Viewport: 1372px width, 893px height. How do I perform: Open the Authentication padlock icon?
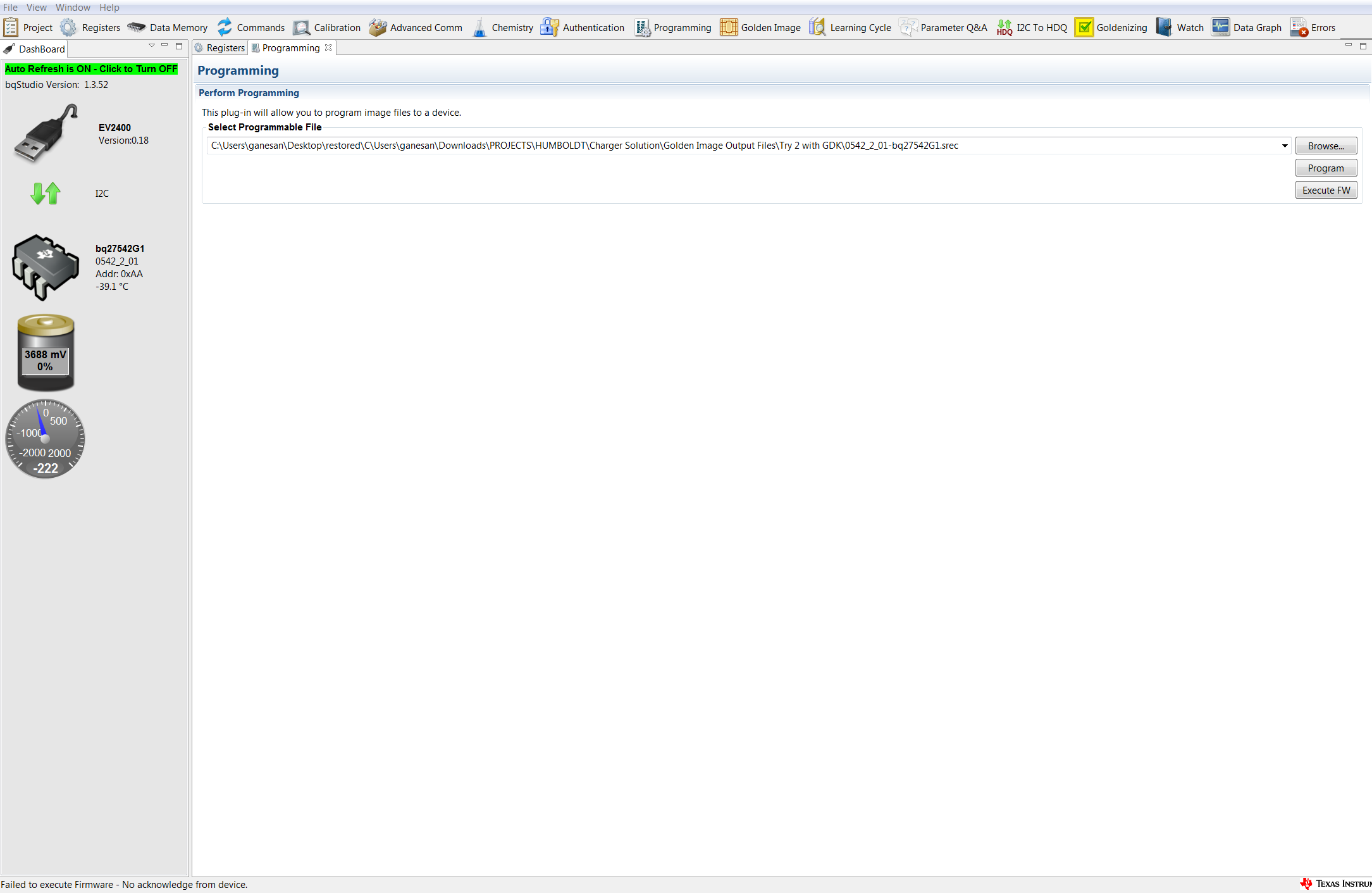coord(550,27)
